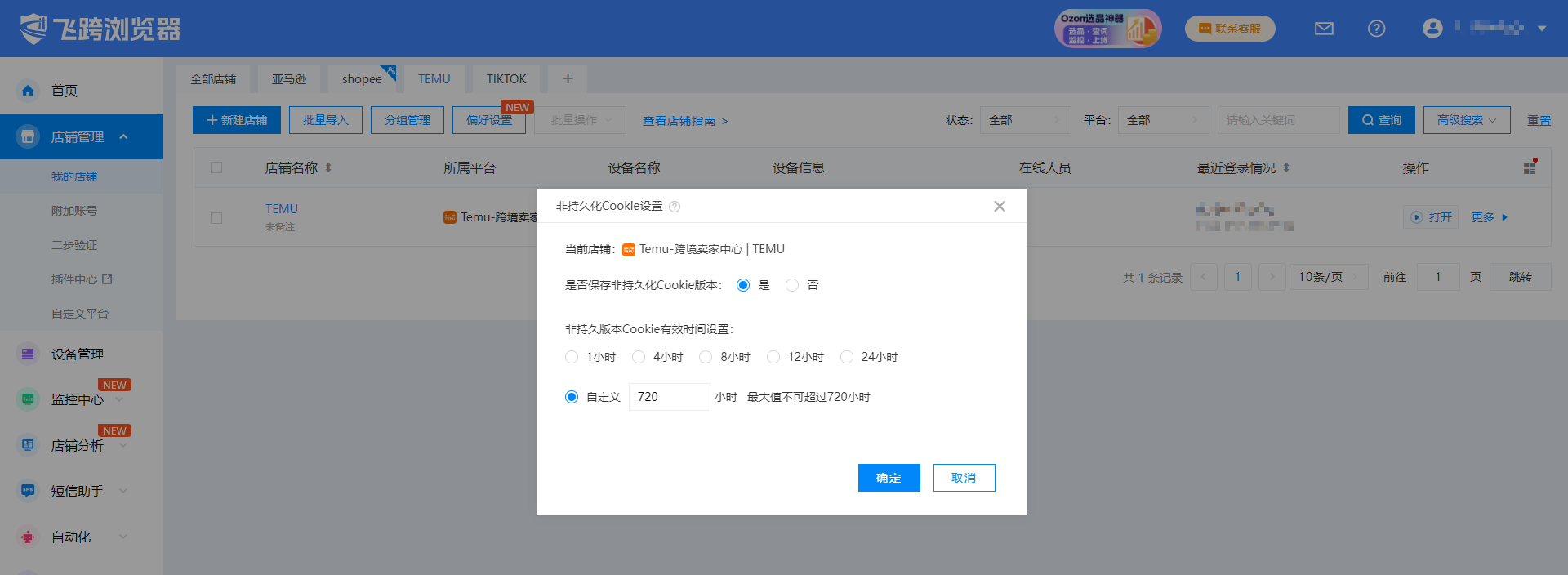Select 否 for saving non-persistent cookies

(792, 285)
